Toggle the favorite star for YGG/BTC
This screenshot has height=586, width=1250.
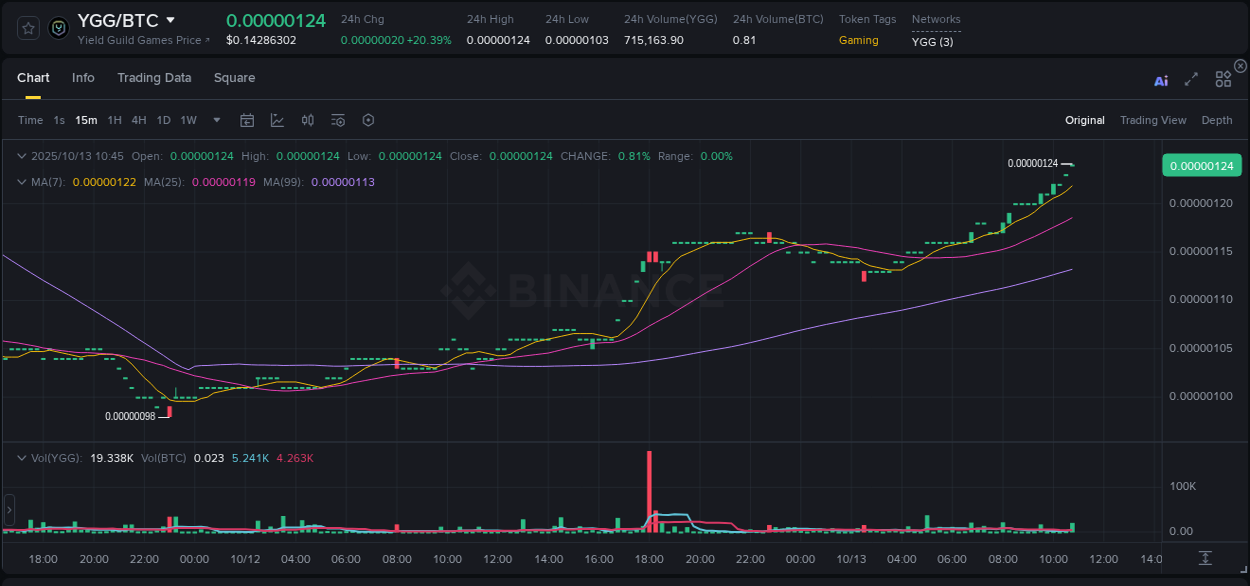pos(27,28)
